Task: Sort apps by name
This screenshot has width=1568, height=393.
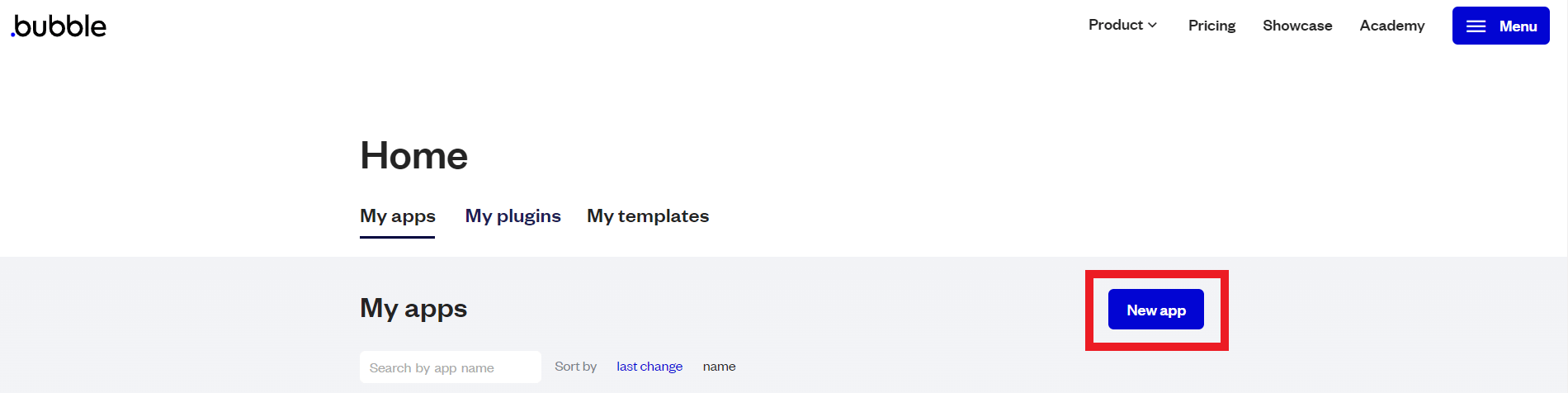Action: [x=719, y=367]
